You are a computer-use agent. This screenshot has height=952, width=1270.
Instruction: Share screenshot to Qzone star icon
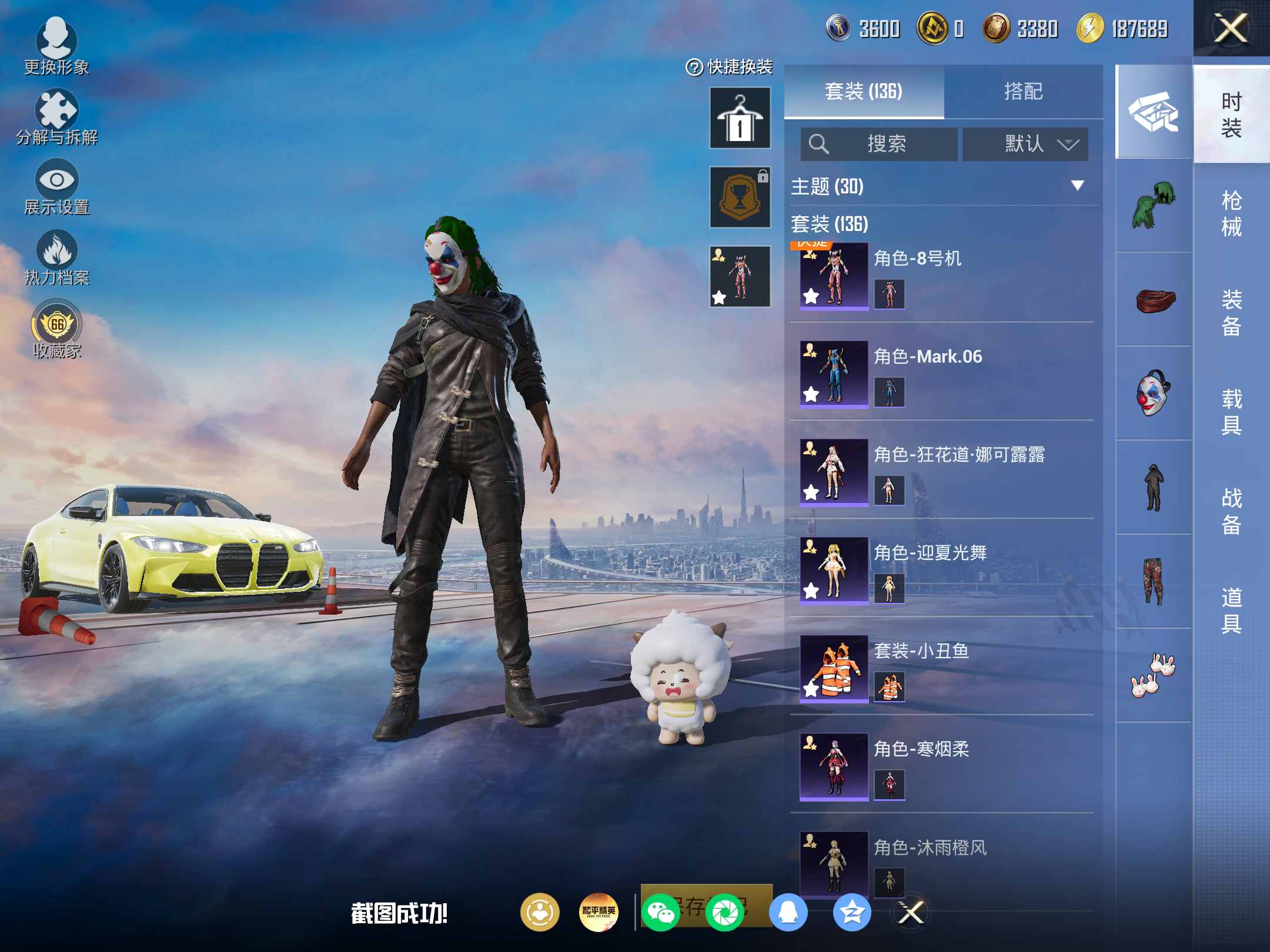[x=852, y=913]
